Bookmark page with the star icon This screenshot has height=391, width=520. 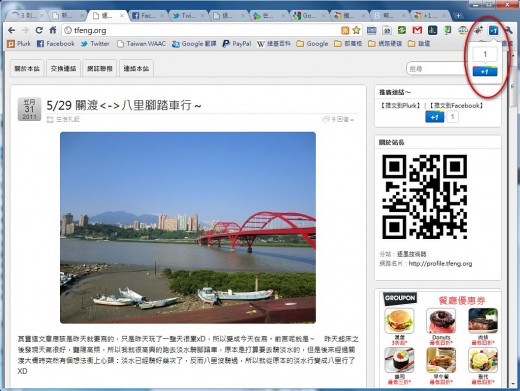(x=356, y=30)
